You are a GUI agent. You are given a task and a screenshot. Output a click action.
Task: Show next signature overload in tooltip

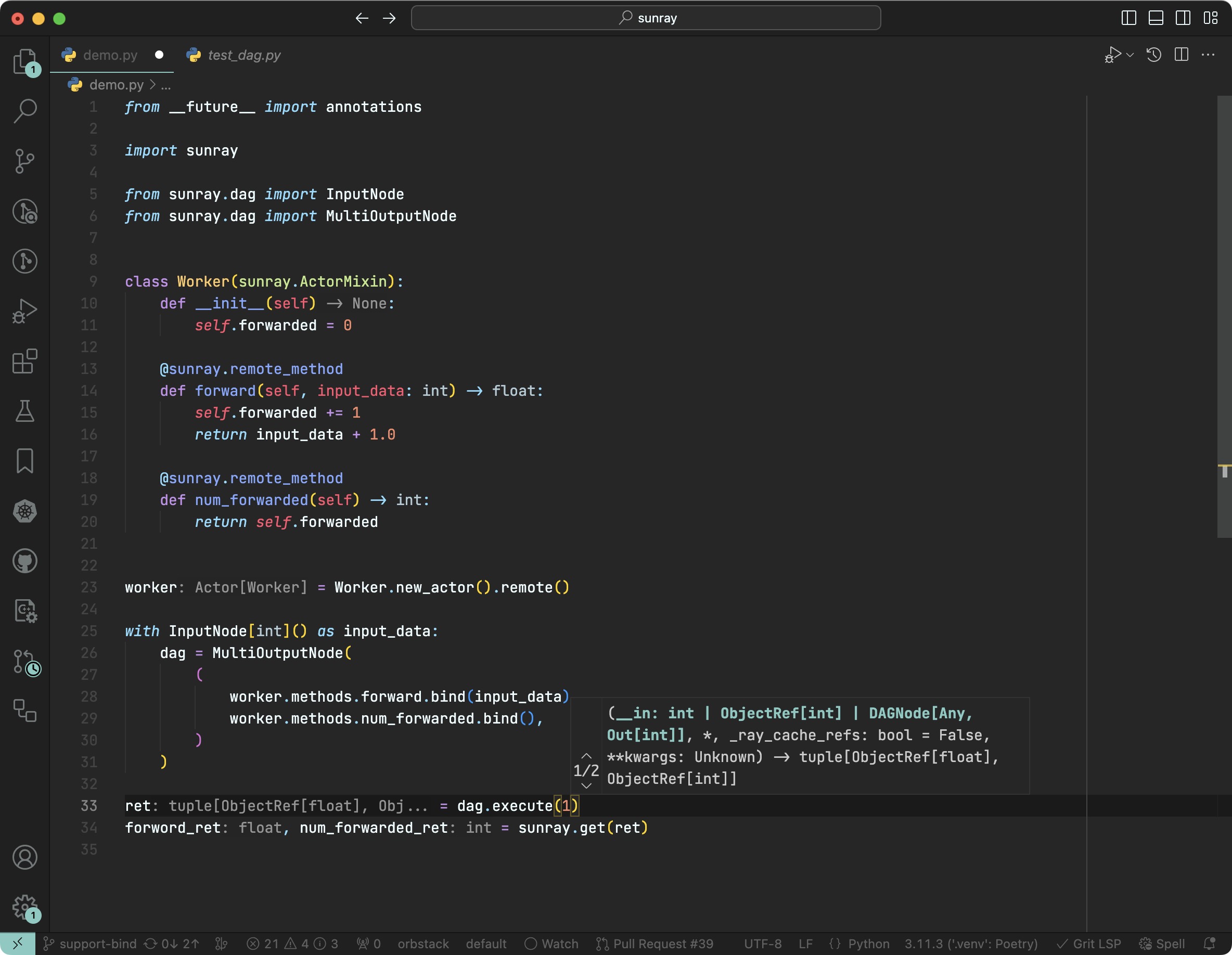pos(586,786)
